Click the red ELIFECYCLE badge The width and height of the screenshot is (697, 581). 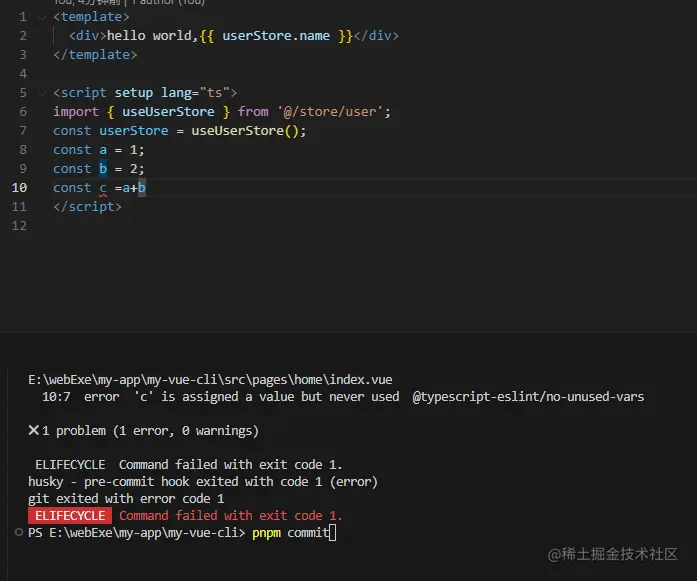click(70, 516)
